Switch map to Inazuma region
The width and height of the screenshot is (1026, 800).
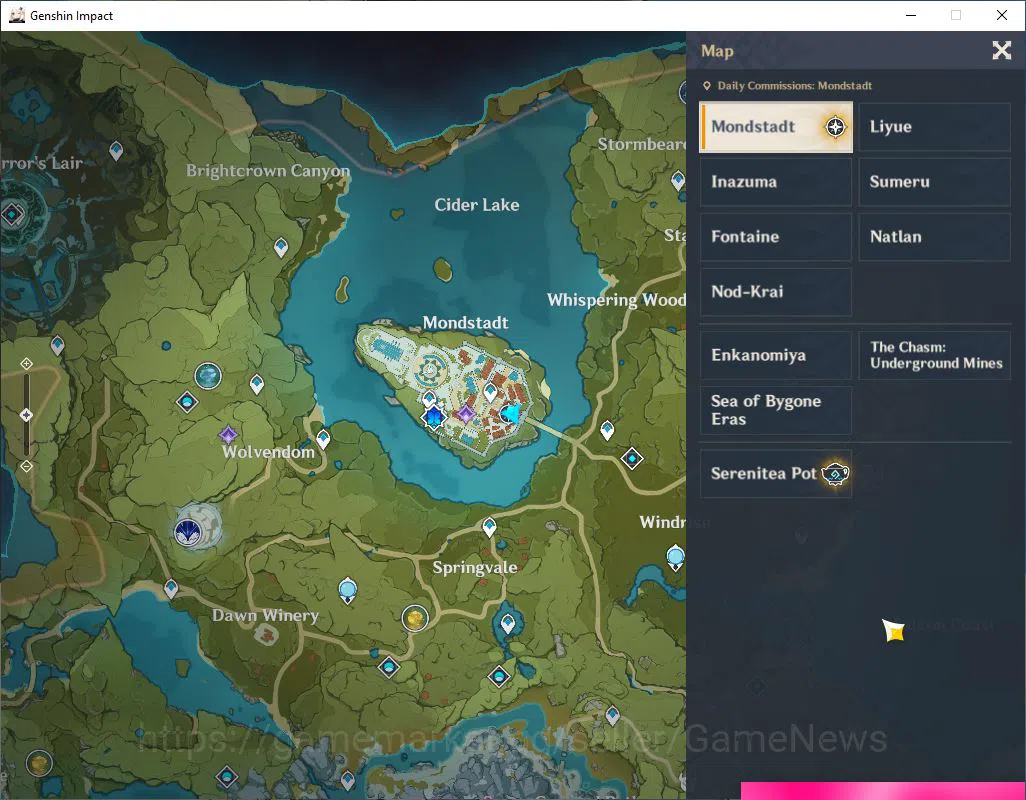click(776, 182)
